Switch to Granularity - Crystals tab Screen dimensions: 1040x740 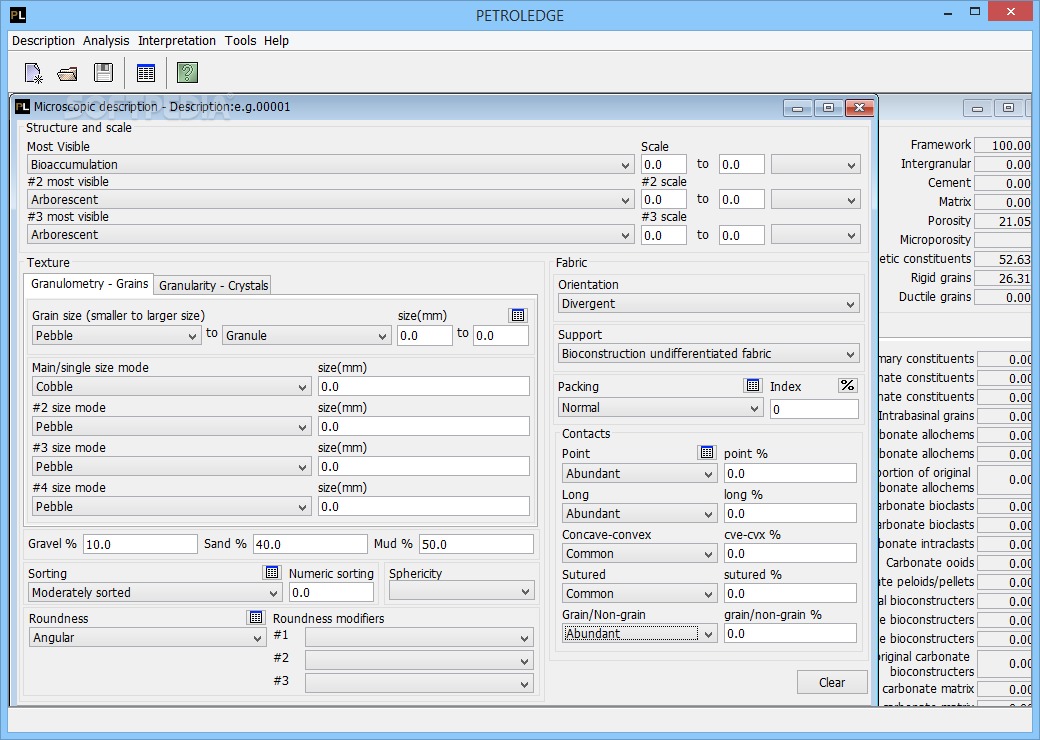click(x=214, y=285)
